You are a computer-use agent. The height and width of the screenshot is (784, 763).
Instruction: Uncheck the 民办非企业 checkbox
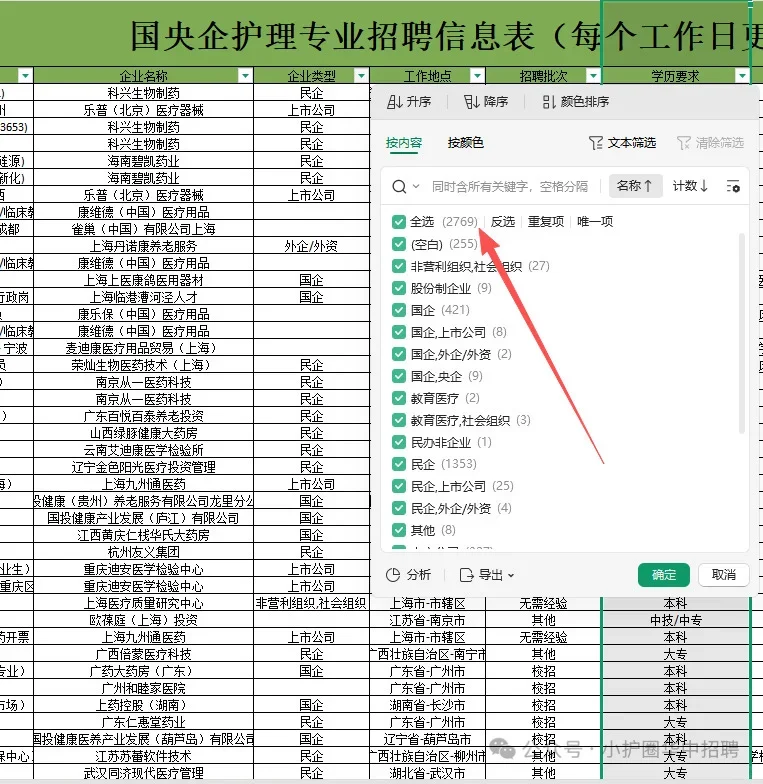point(398,442)
